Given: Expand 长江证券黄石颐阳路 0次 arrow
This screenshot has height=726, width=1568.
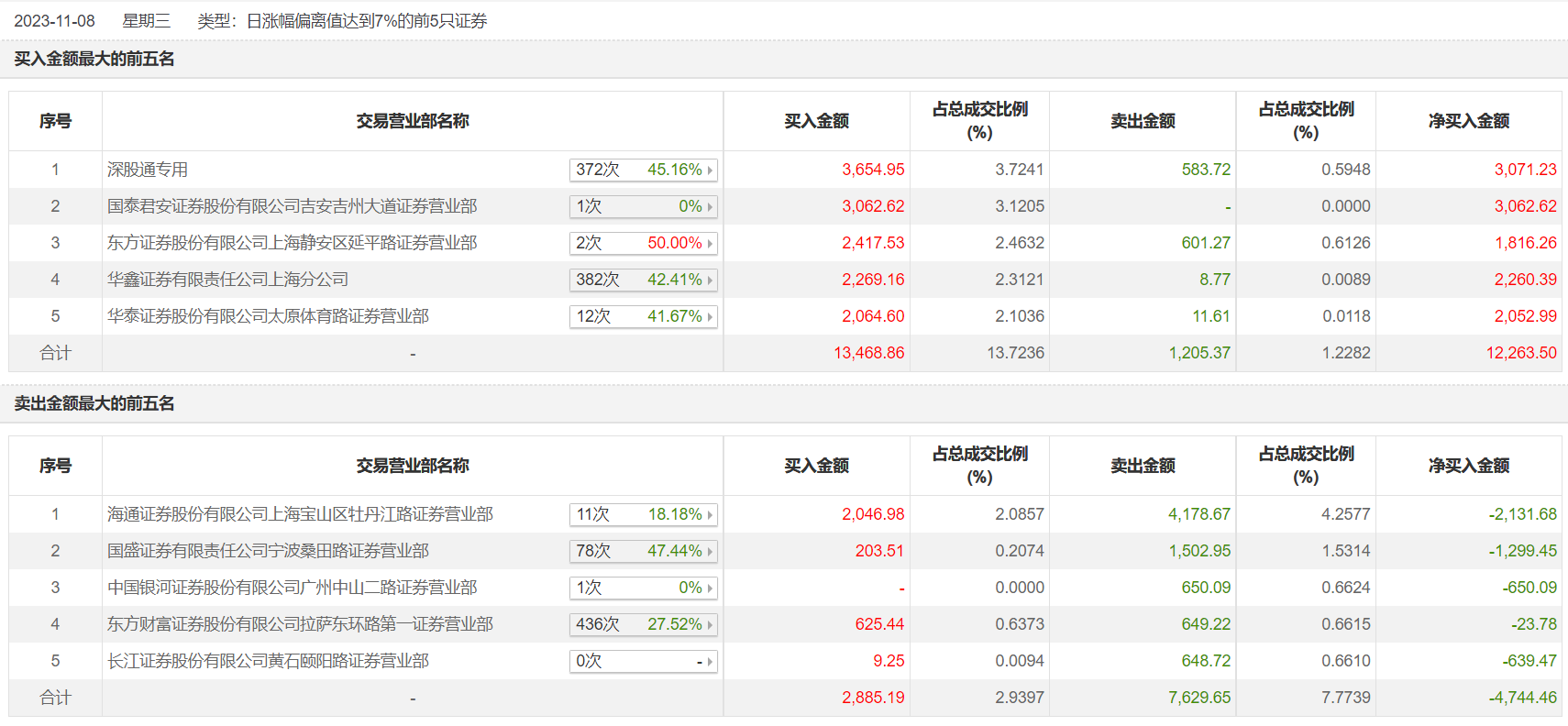Looking at the screenshot, I should [x=710, y=662].
